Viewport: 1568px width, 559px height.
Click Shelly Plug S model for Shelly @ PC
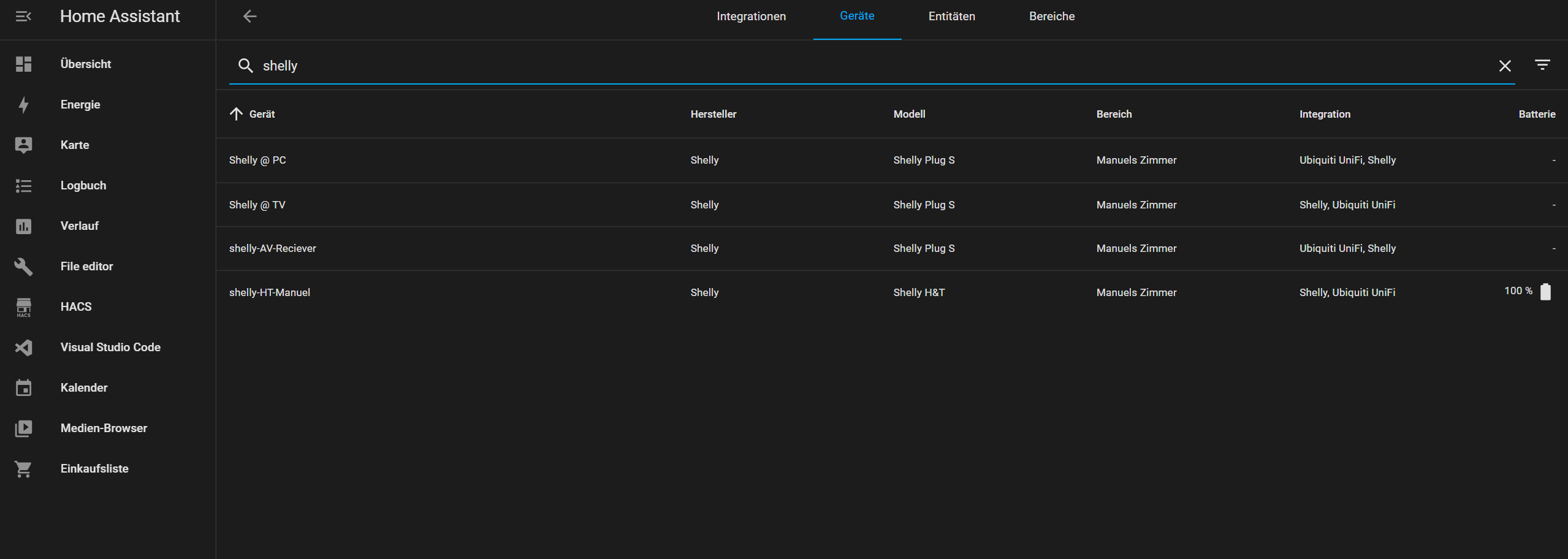tap(924, 160)
